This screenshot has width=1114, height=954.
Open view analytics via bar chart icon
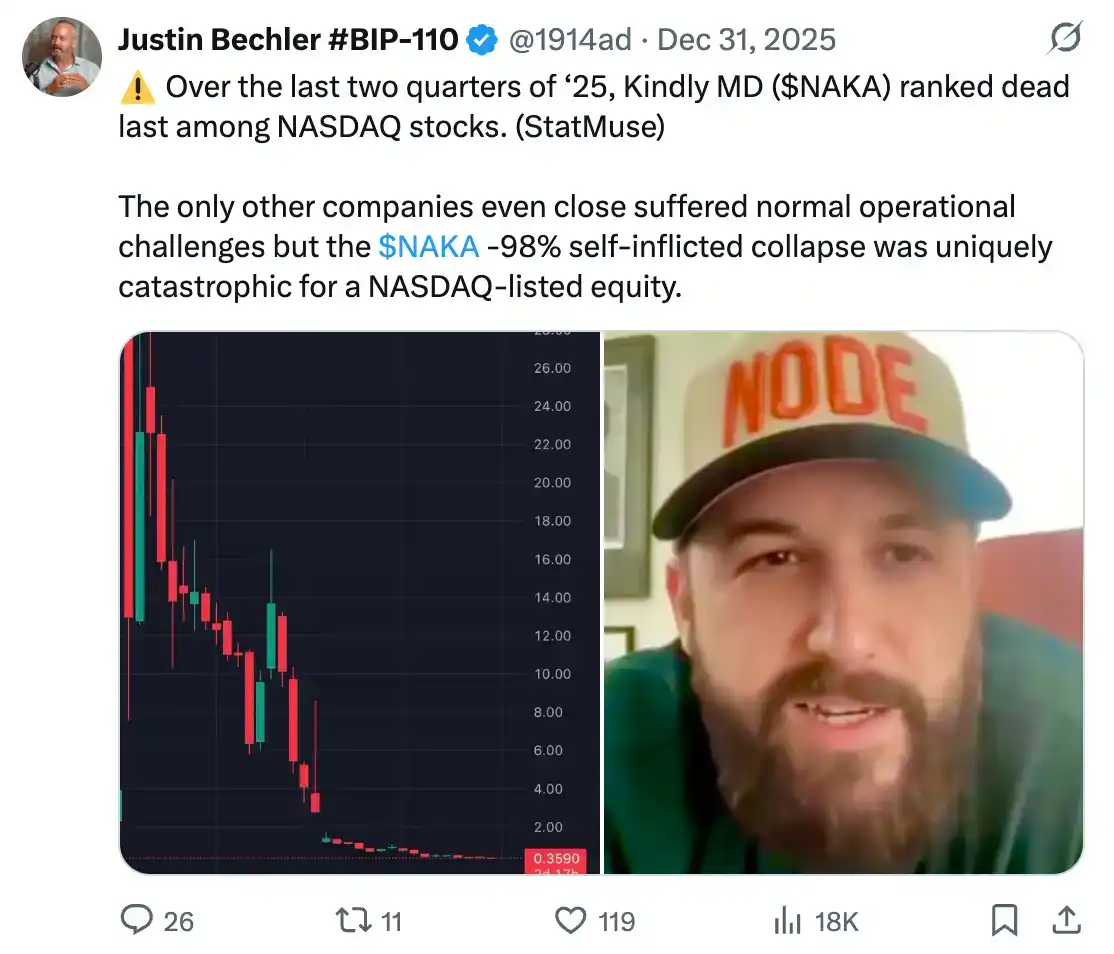pos(789,920)
